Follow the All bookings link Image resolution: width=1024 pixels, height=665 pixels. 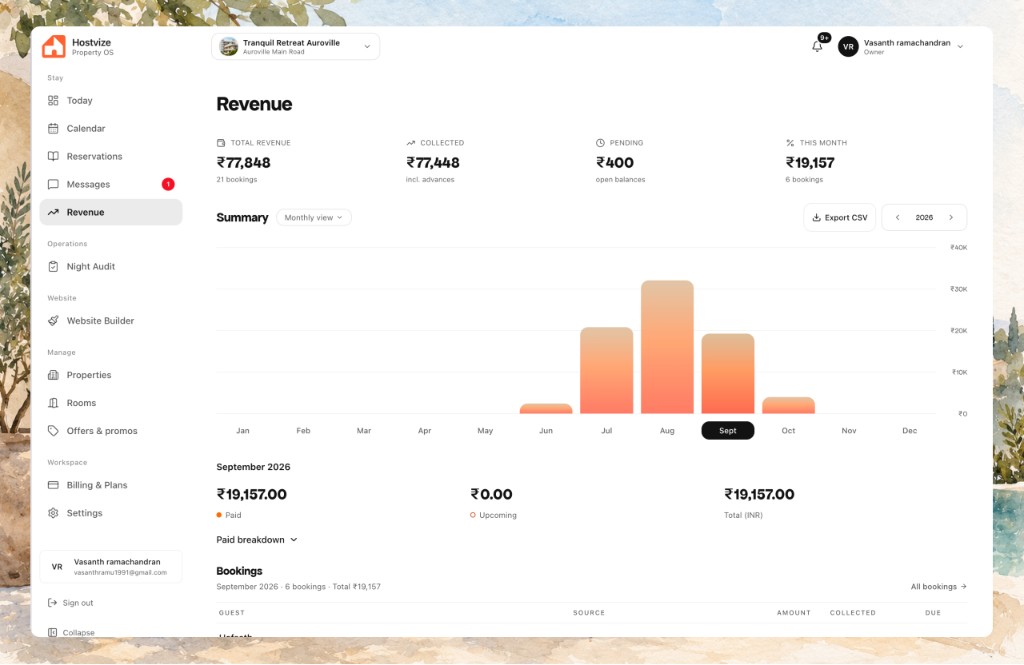pyautogui.click(x=938, y=587)
